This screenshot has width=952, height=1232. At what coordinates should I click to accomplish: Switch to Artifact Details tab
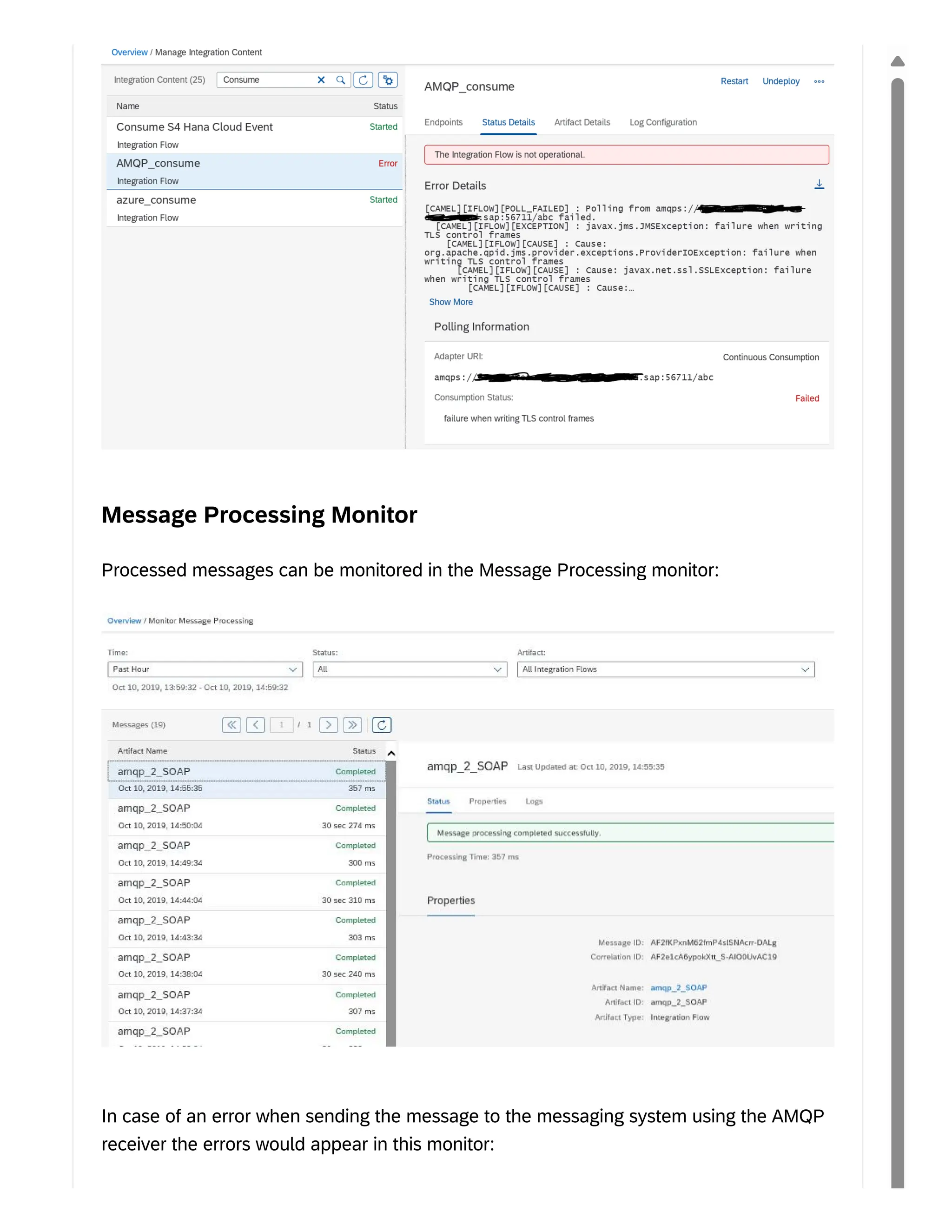582,122
